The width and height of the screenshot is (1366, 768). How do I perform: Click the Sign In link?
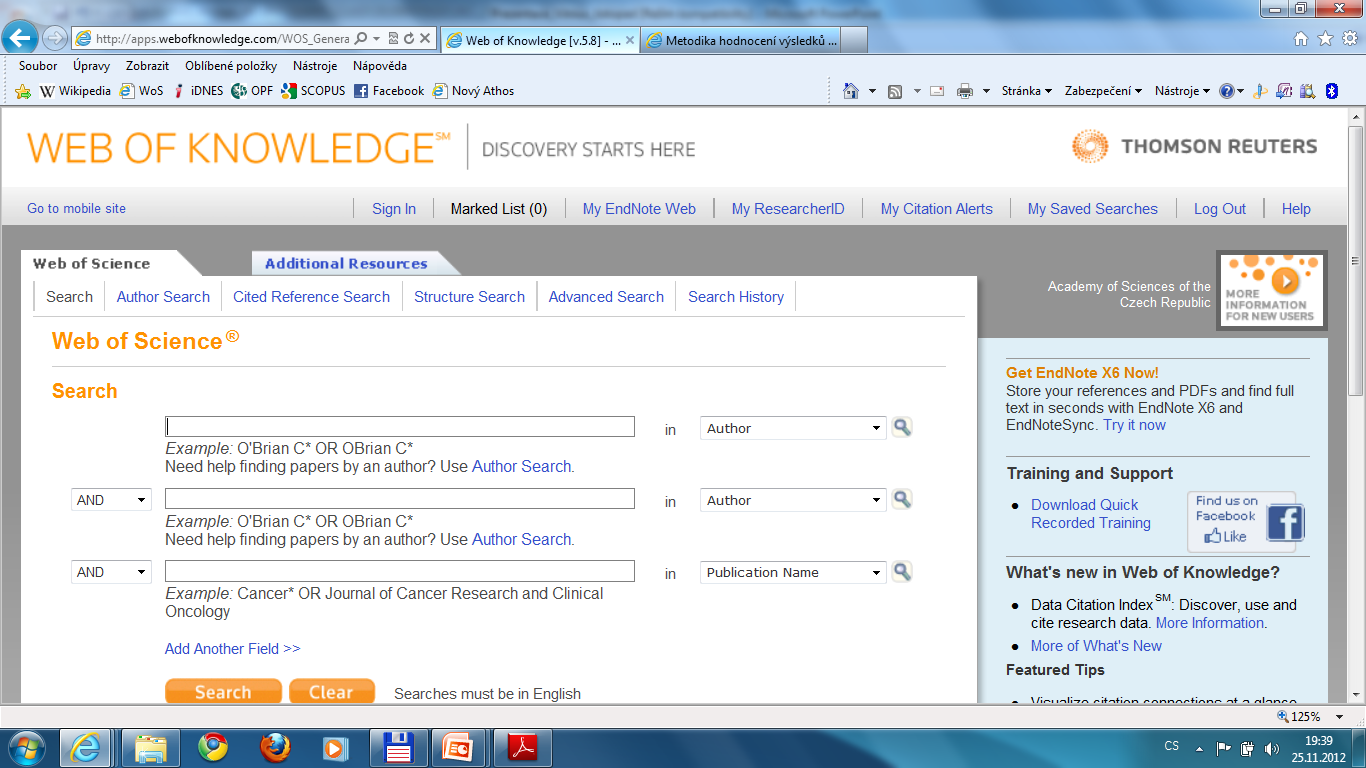point(394,209)
